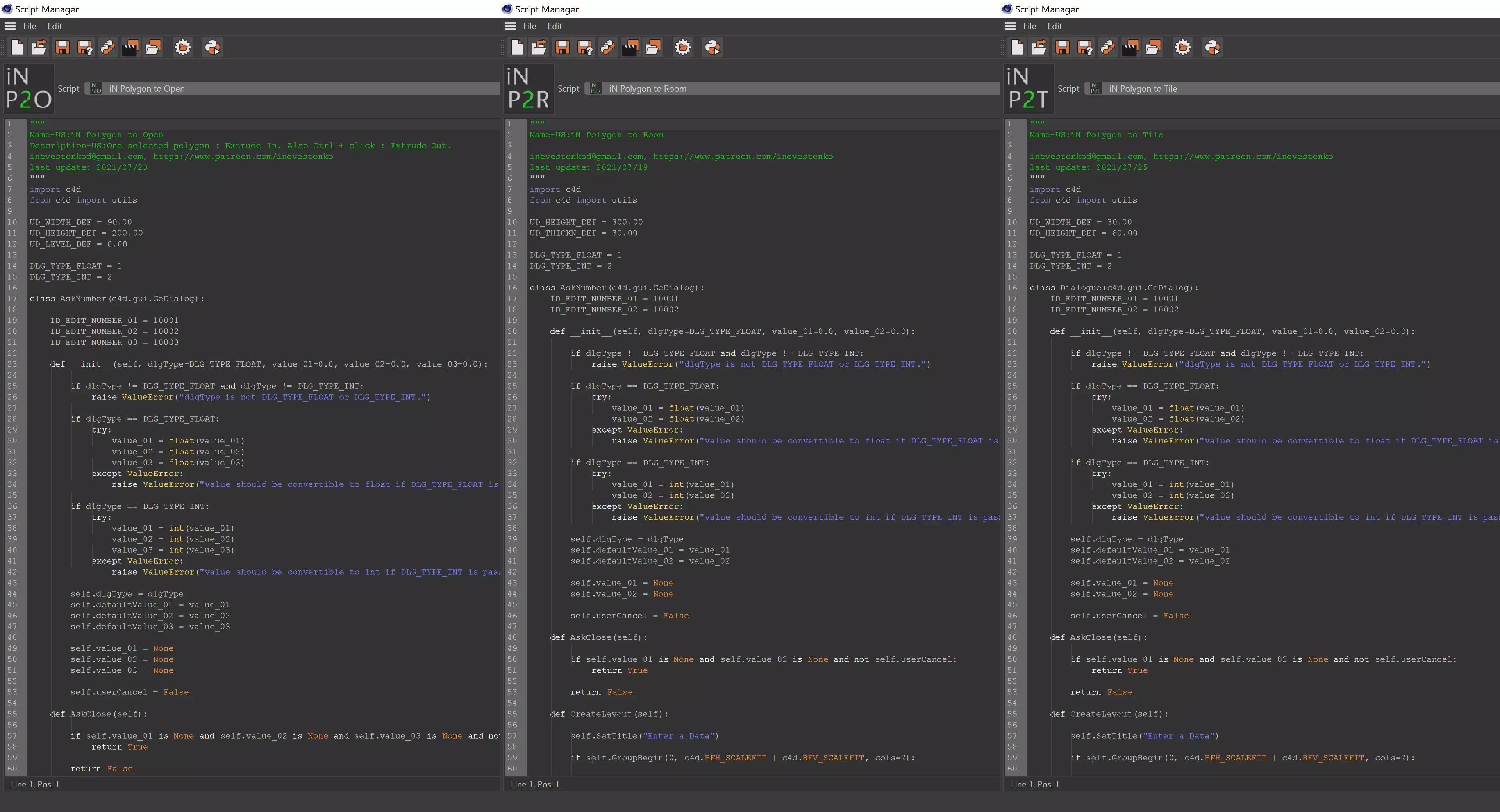1500x812 pixels.
Task: Open the hamburger menu of the P2O window
Action: coord(10,26)
